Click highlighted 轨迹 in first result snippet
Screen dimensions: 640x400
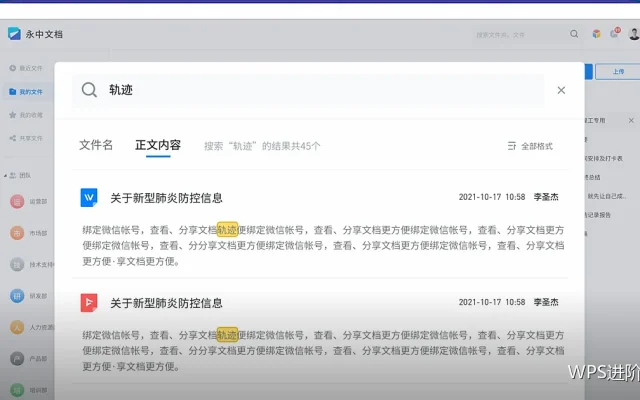[x=227, y=230]
